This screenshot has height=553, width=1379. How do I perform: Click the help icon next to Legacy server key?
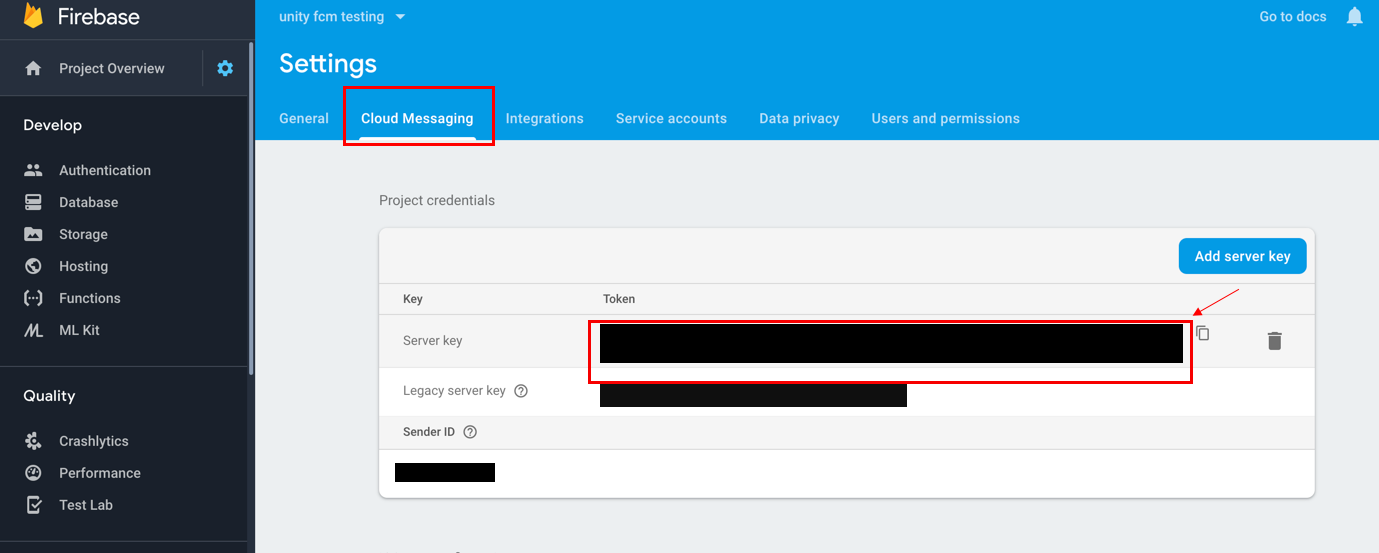[521, 391]
